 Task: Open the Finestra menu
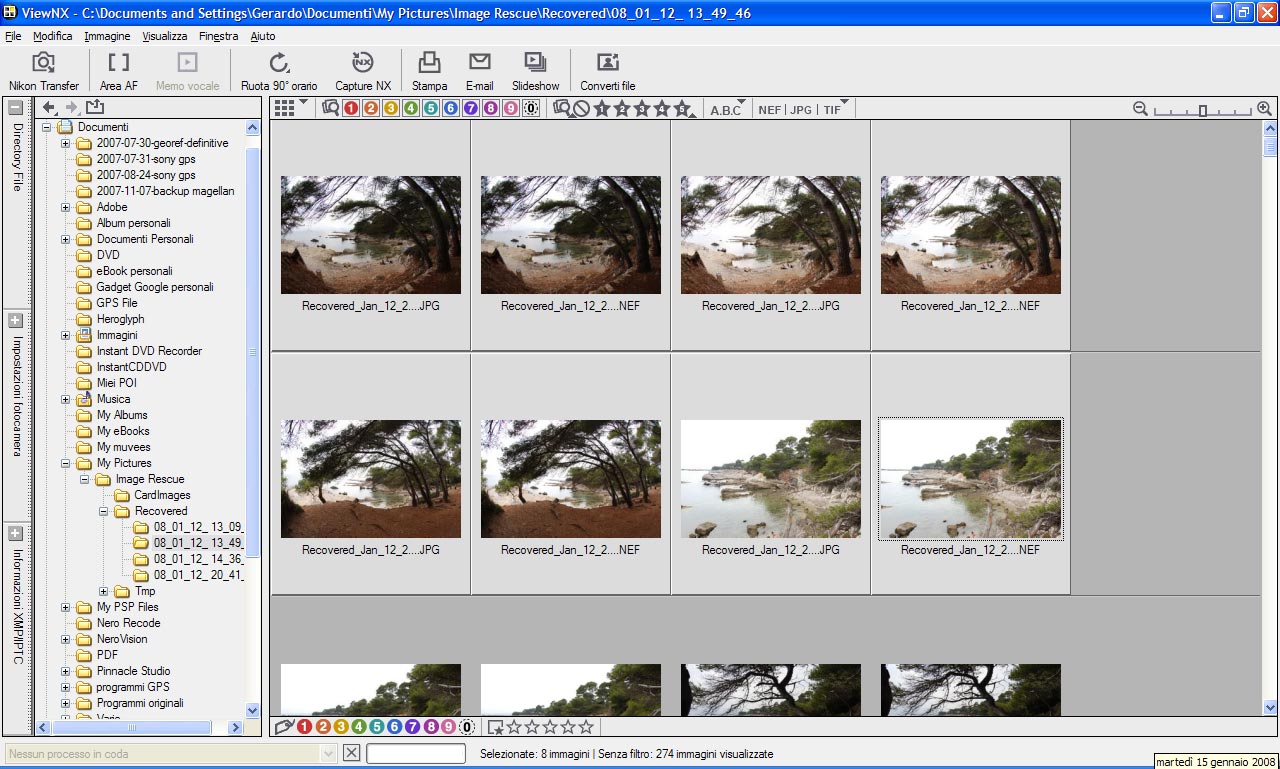tap(218, 36)
